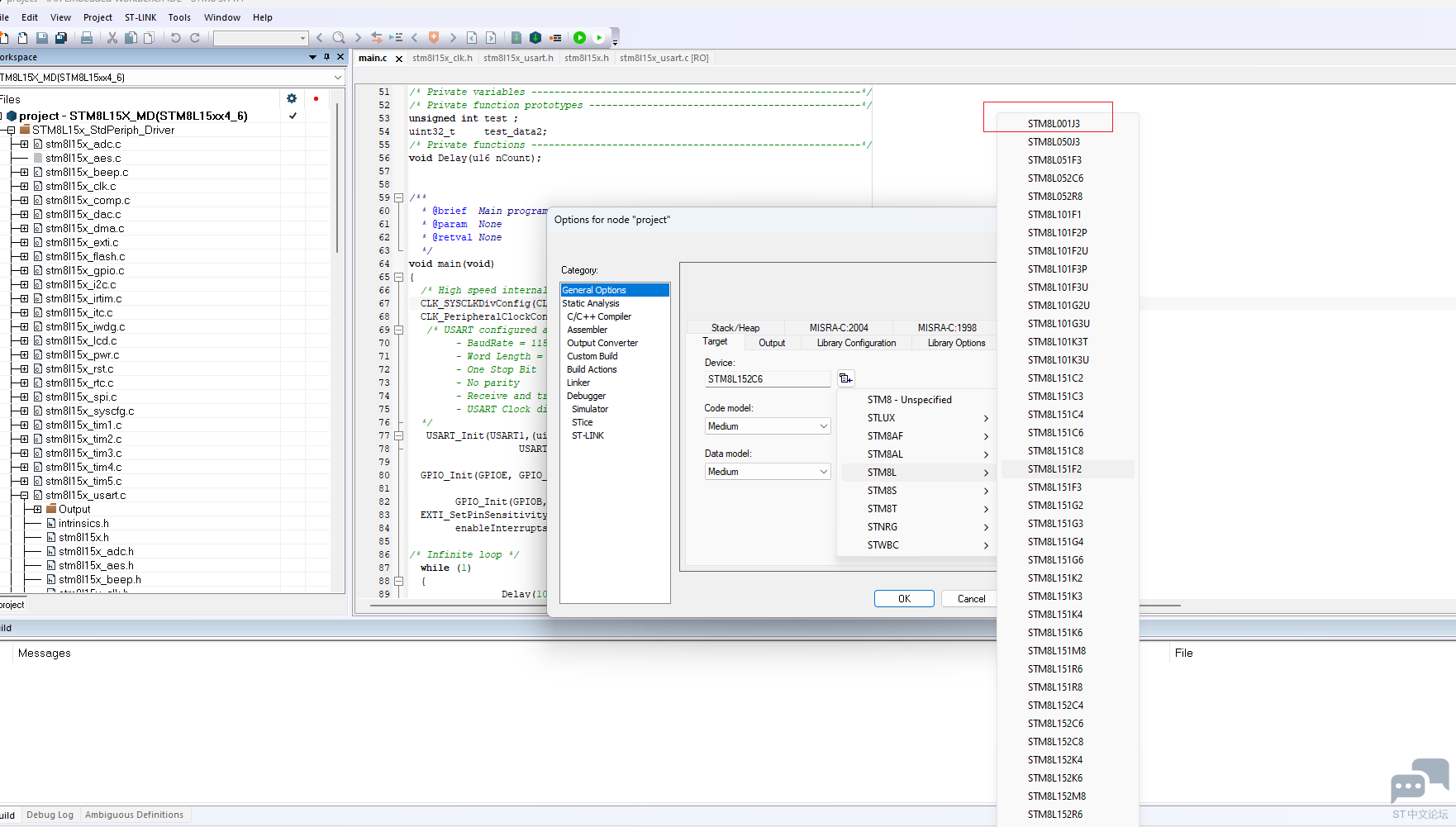
Task: Click the gear icon in Workspace panel header
Action: click(292, 98)
